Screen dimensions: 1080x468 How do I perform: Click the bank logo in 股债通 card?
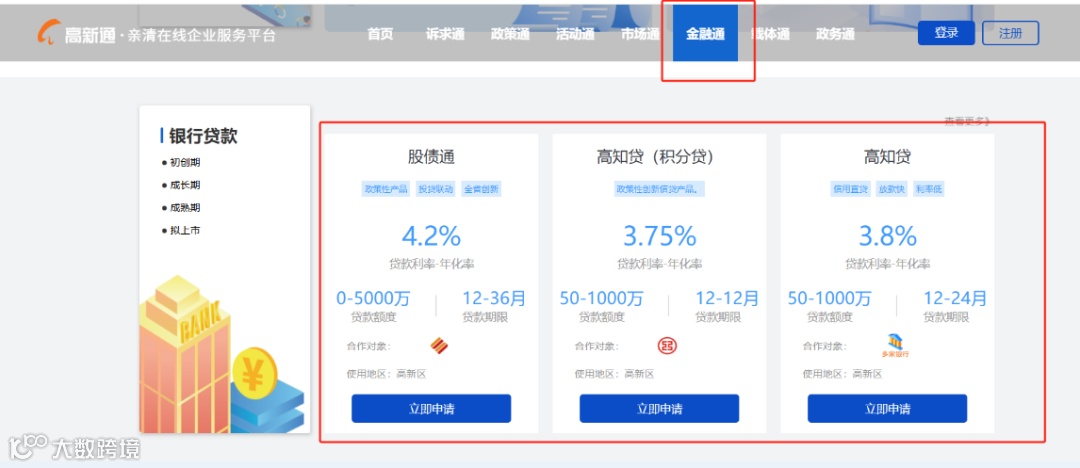point(439,345)
